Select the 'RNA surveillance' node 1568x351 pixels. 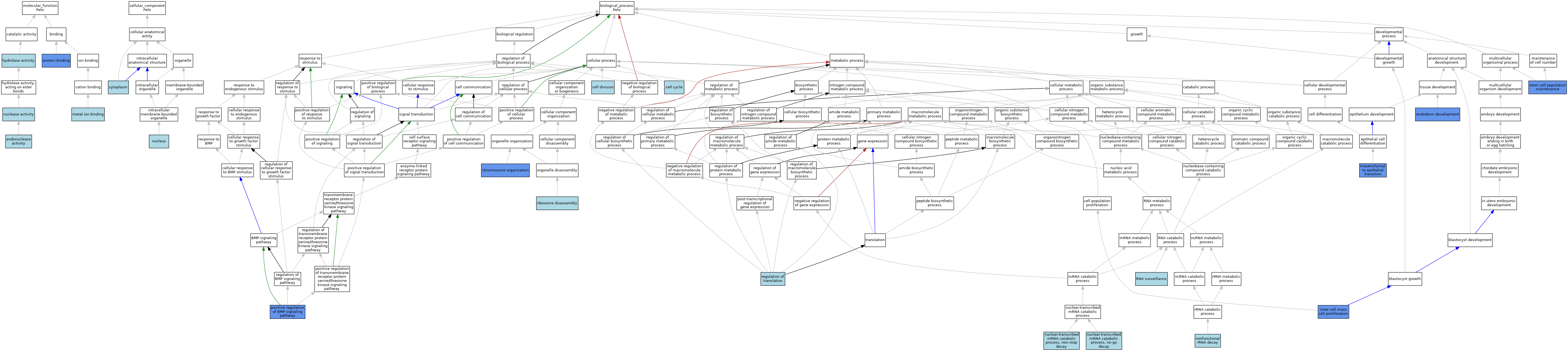coord(1151,279)
